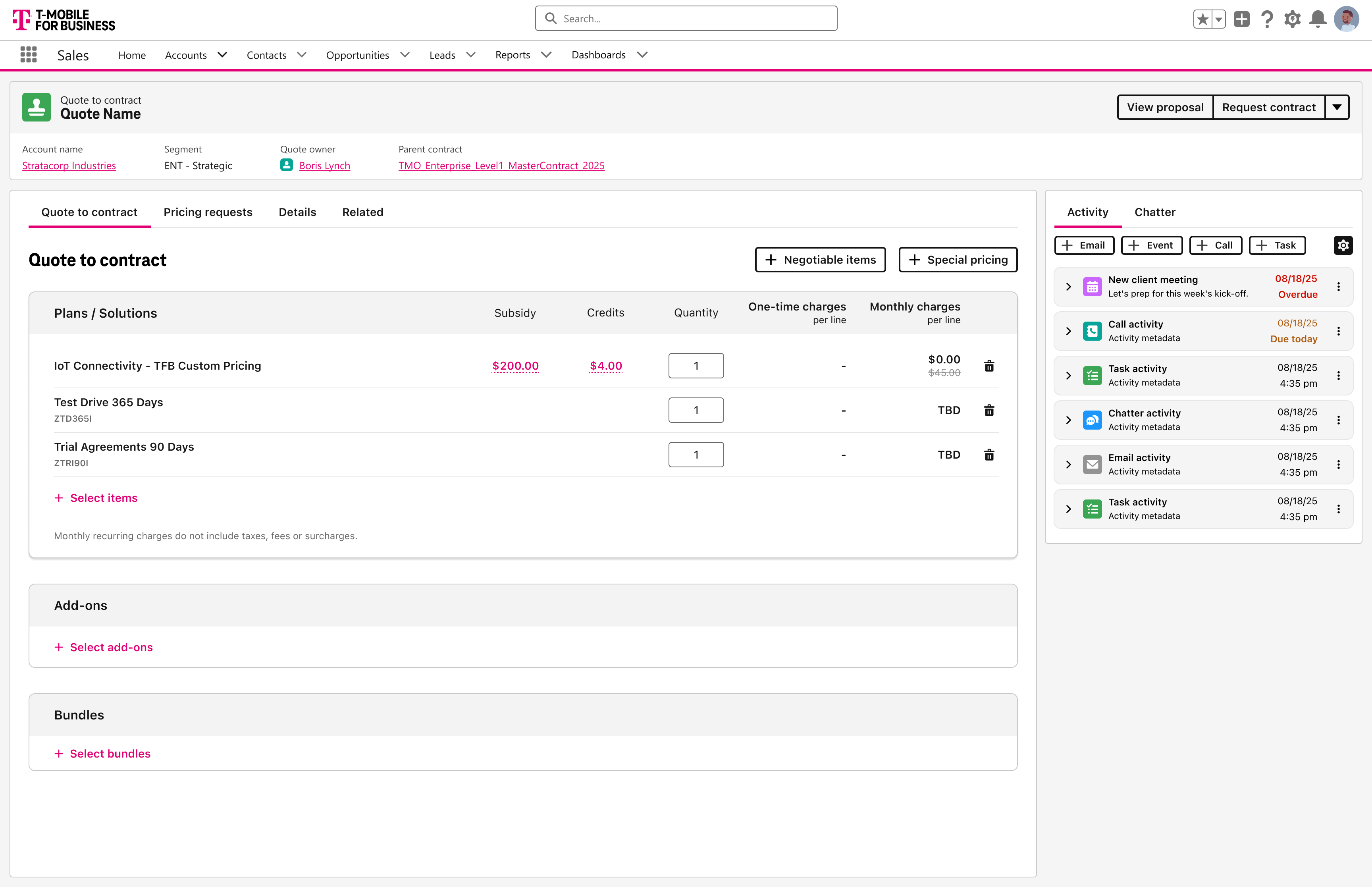Open the Leads dropdown chevron
This screenshot has height=887, width=1372.
point(471,55)
